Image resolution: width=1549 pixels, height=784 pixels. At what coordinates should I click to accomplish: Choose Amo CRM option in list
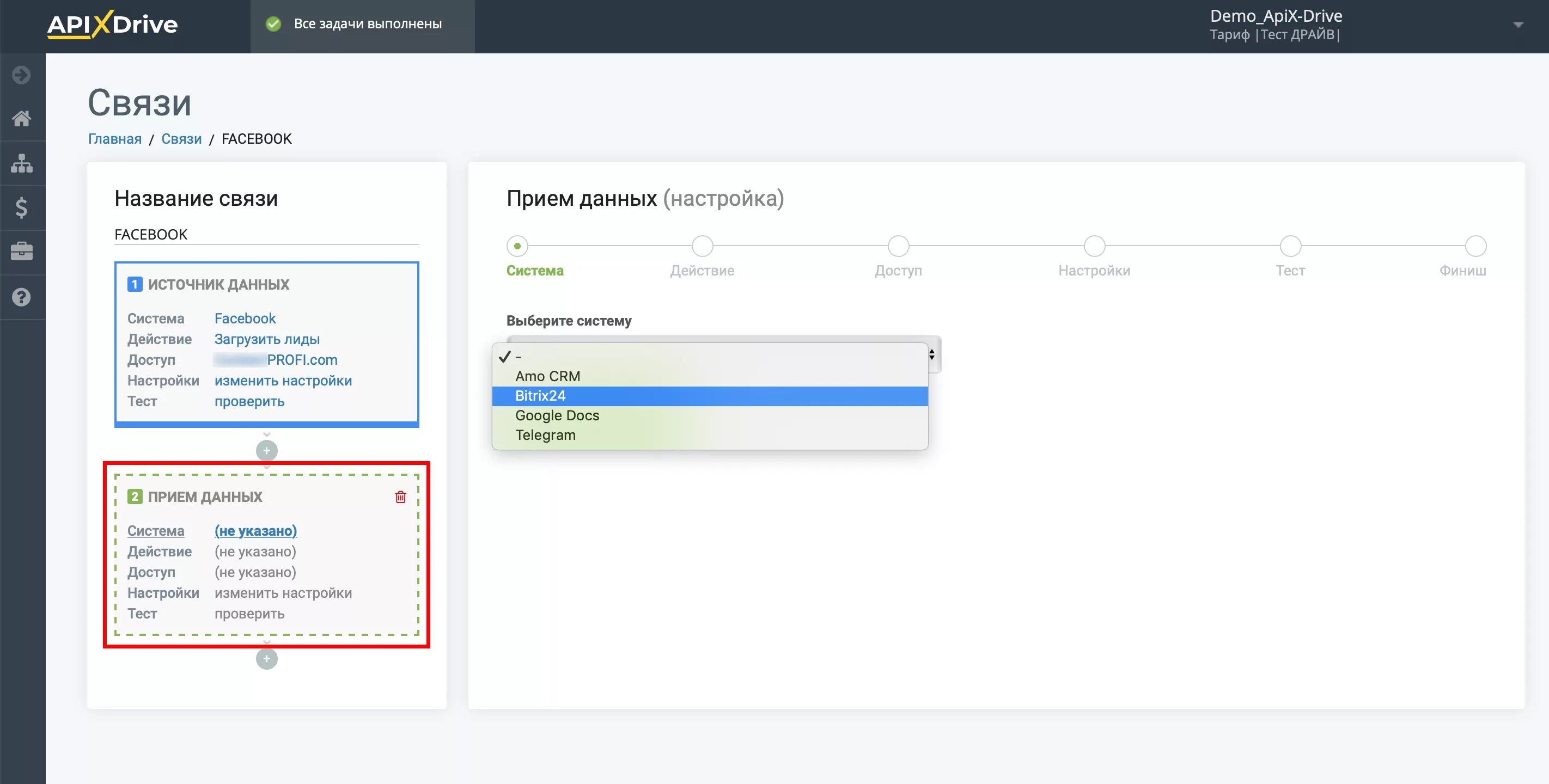tap(547, 376)
